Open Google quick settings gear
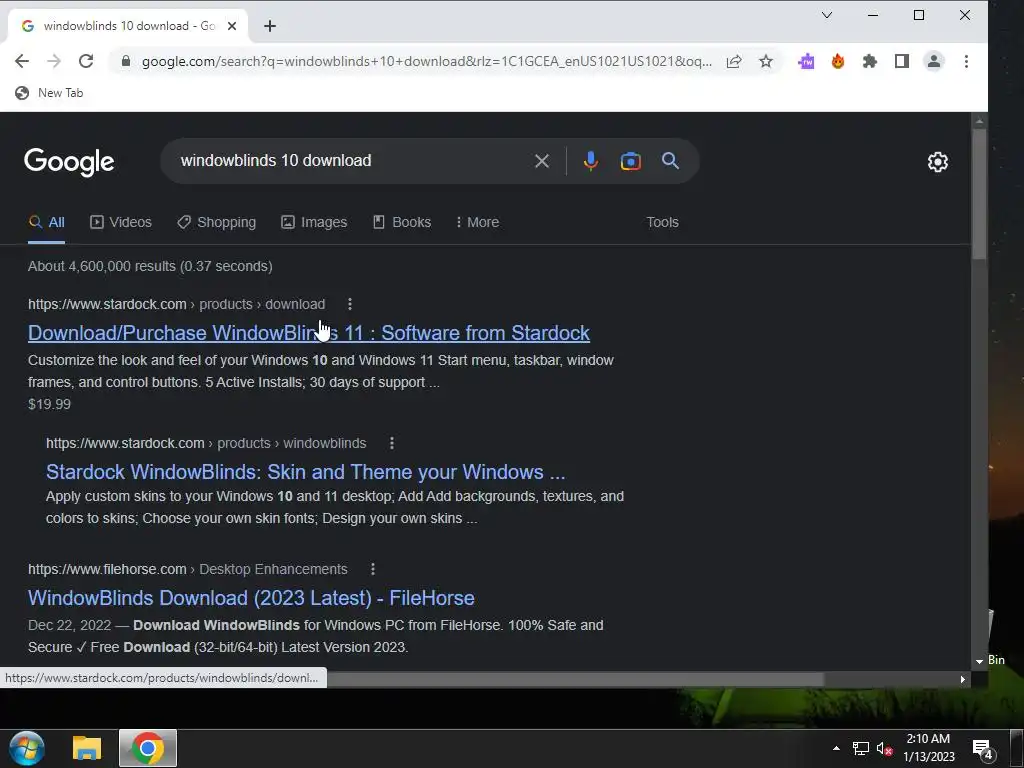Screen dimensions: 1024x768 (x=938, y=162)
